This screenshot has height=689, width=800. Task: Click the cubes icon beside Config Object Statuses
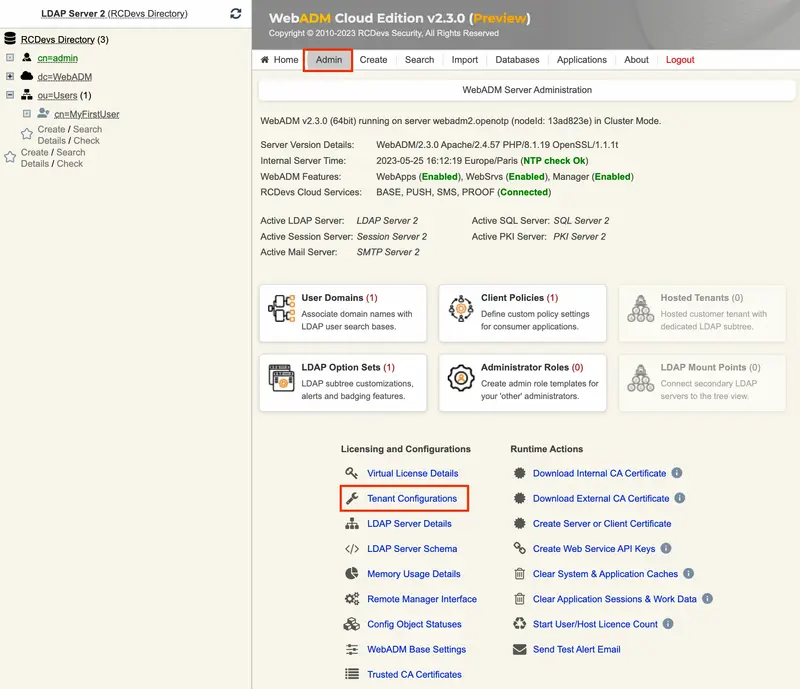[352, 624]
